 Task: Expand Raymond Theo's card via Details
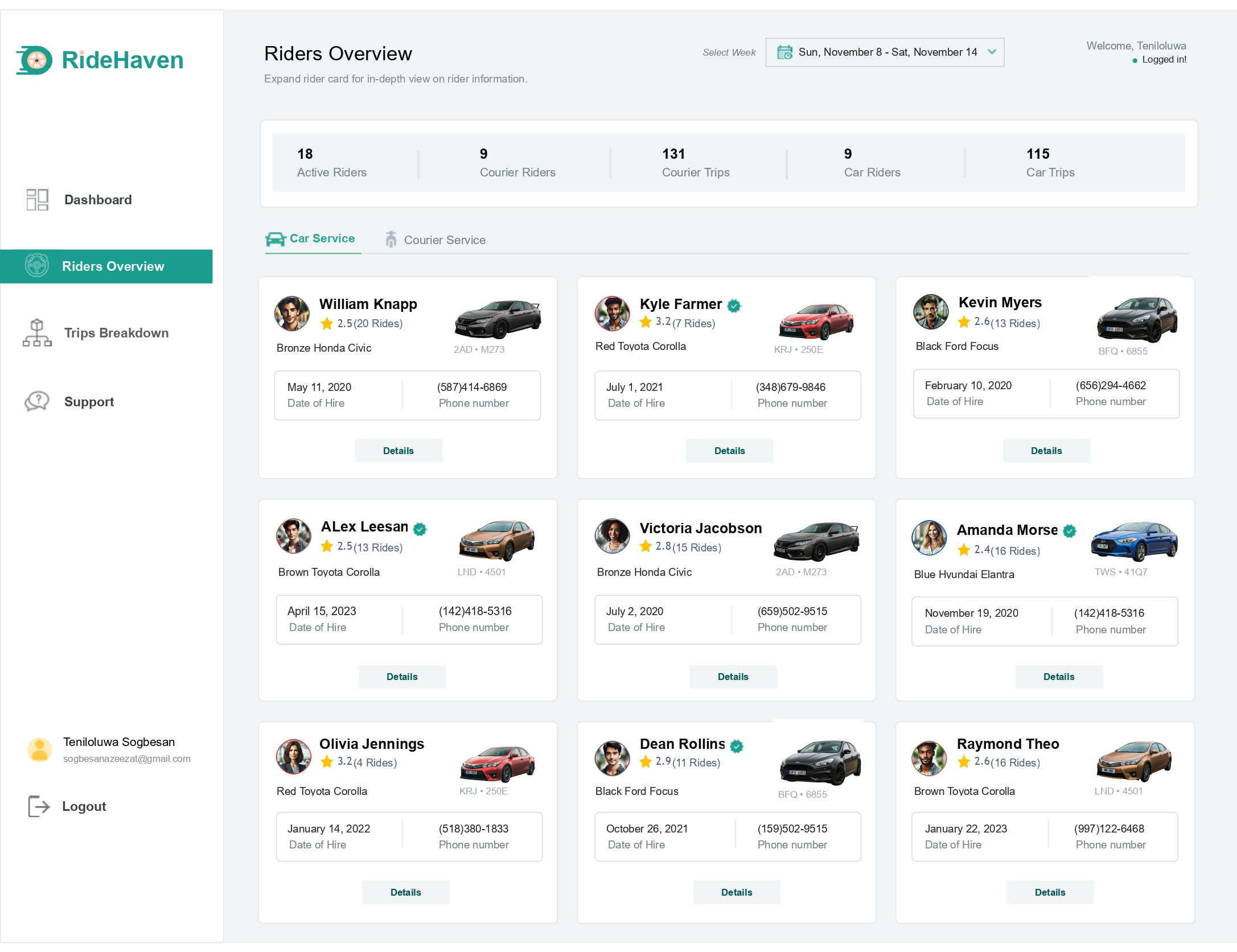coord(1049,892)
